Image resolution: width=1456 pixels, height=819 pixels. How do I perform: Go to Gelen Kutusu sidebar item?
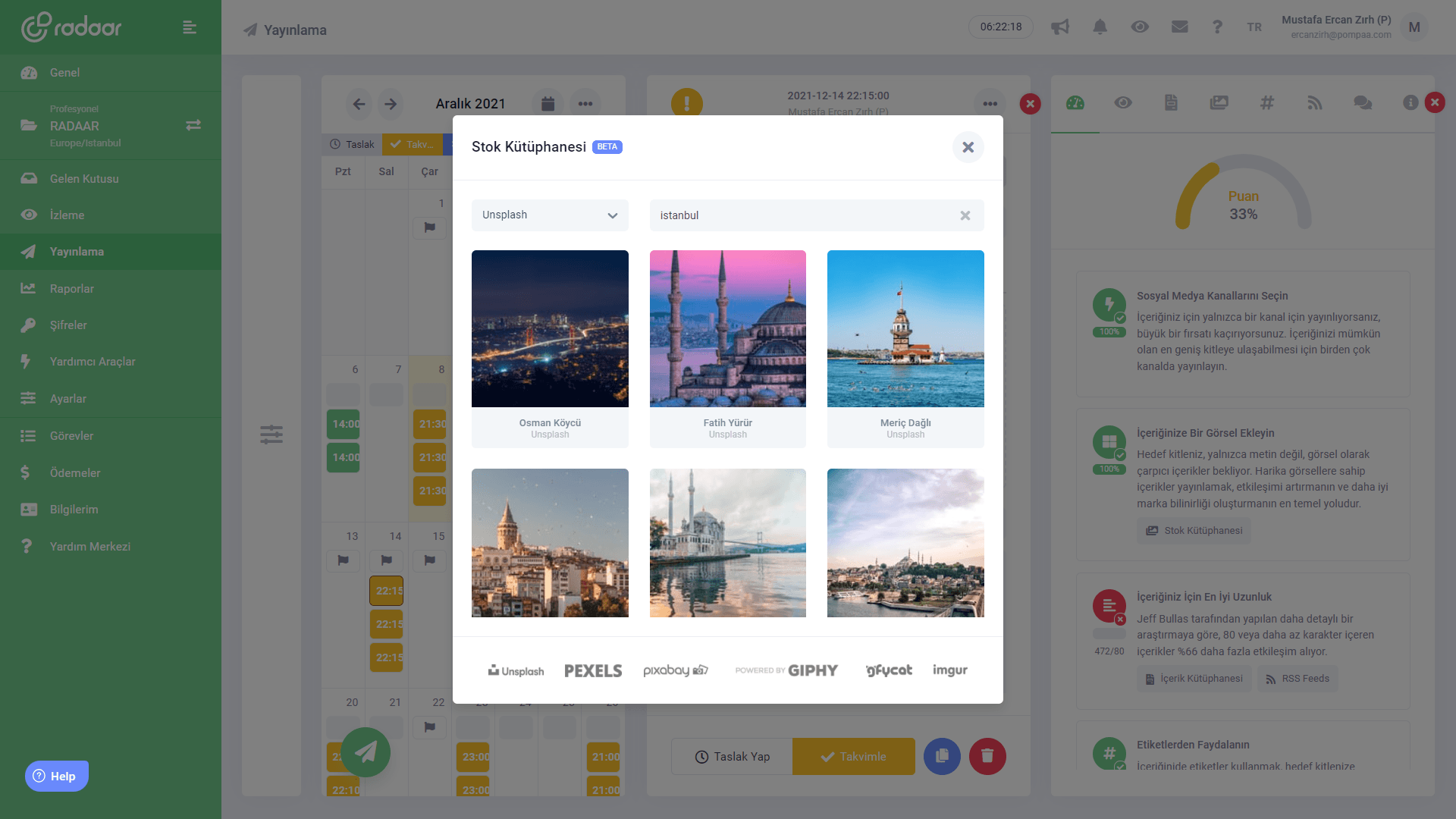tap(84, 179)
